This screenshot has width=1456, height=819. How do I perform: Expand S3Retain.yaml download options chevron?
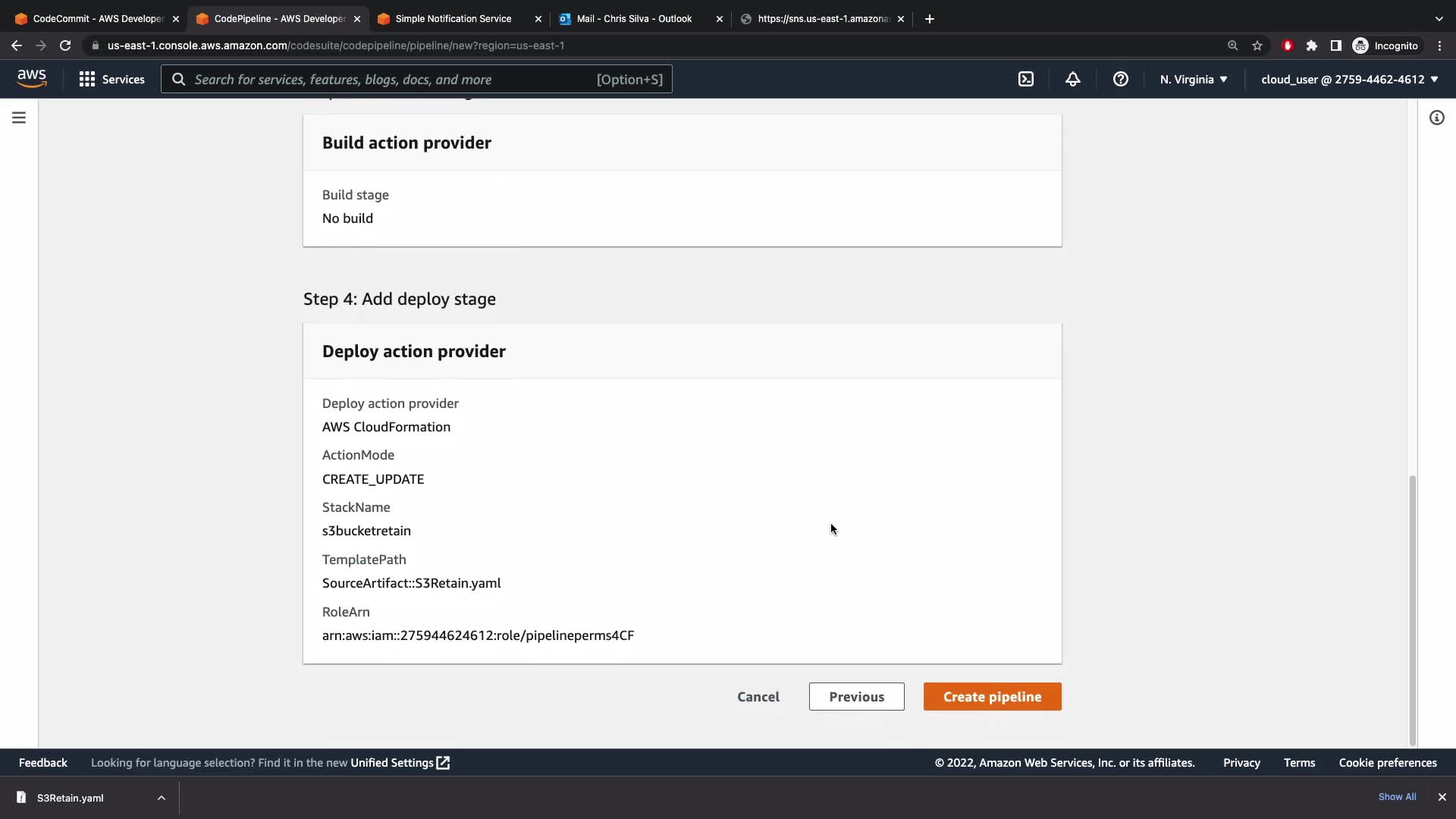click(161, 798)
